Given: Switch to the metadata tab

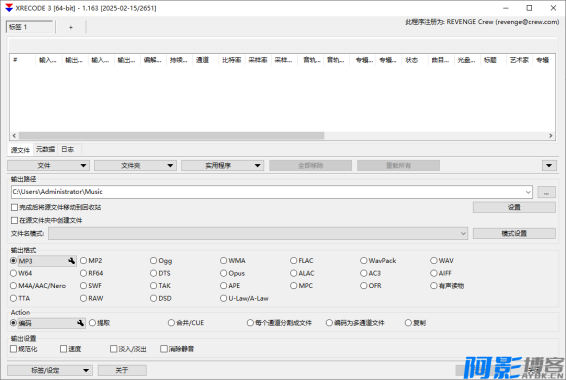Looking at the screenshot, I should (45, 149).
